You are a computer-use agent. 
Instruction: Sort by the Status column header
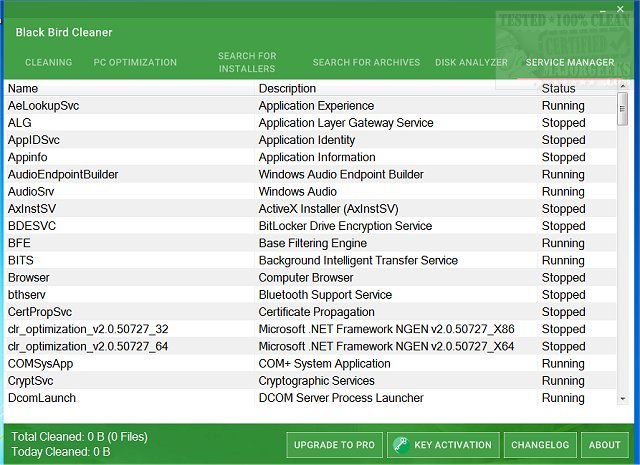coord(558,88)
